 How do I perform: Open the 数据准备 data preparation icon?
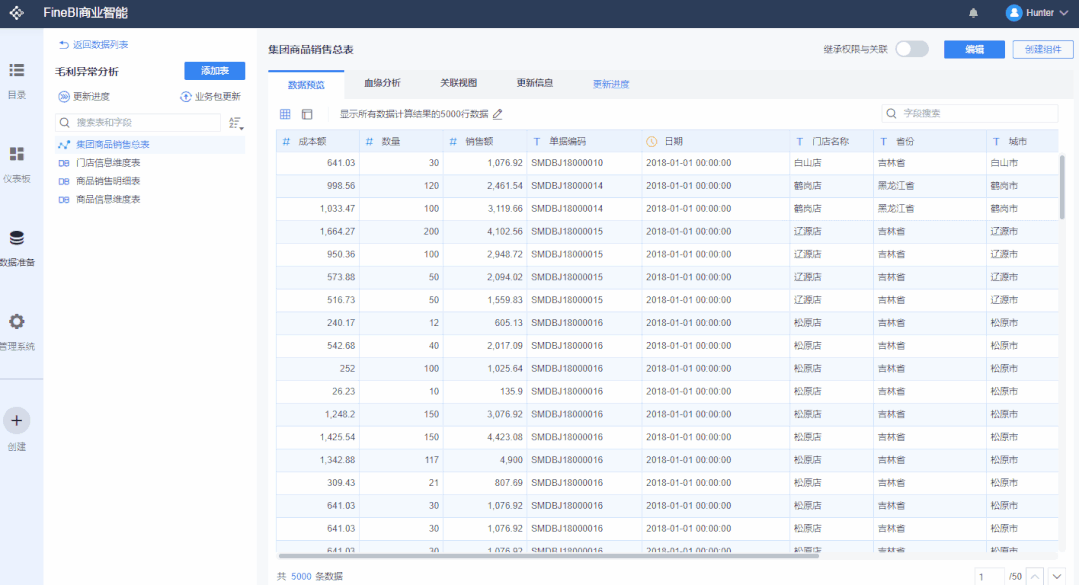(x=17, y=238)
